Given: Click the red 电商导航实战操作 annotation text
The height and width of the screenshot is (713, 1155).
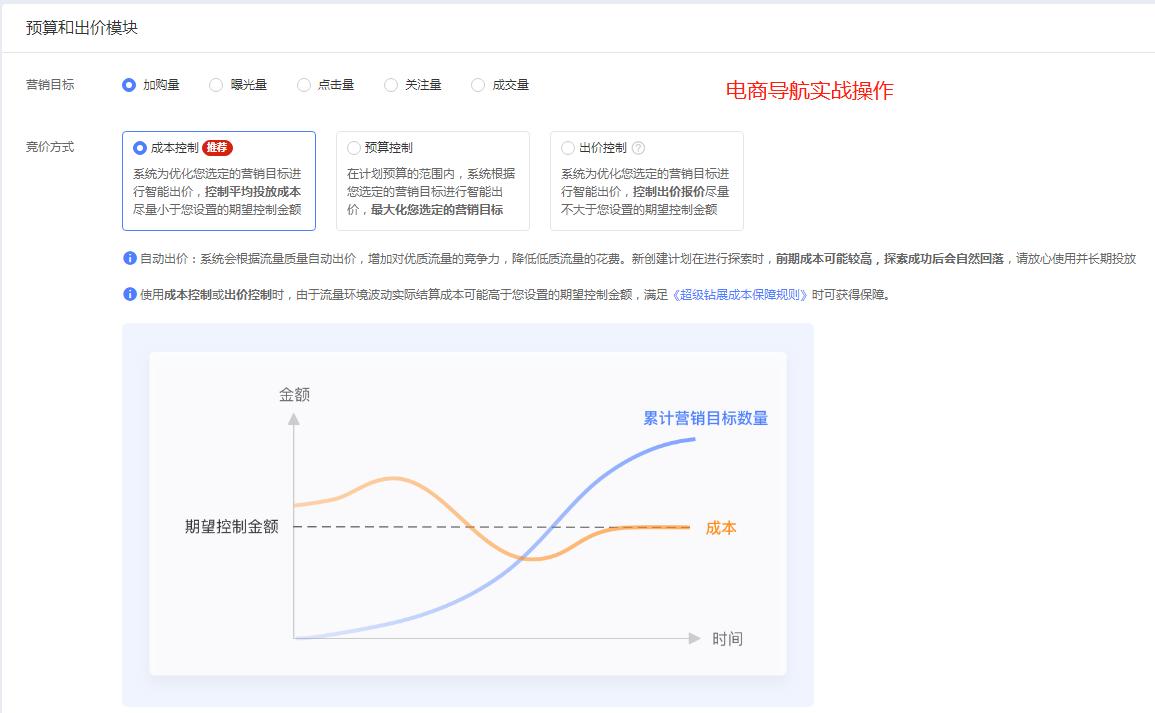Looking at the screenshot, I should coord(810,90).
